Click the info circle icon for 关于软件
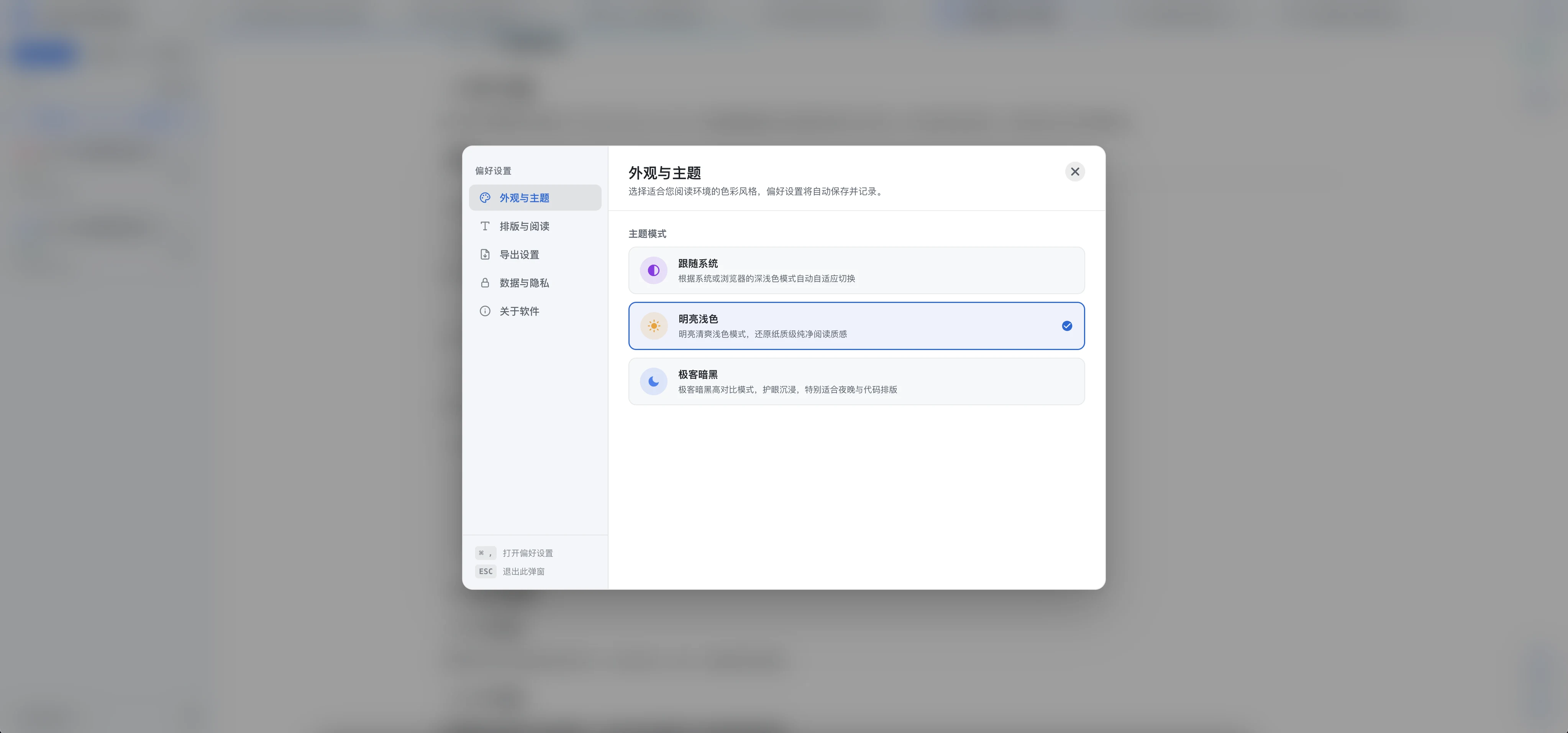 coord(484,311)
